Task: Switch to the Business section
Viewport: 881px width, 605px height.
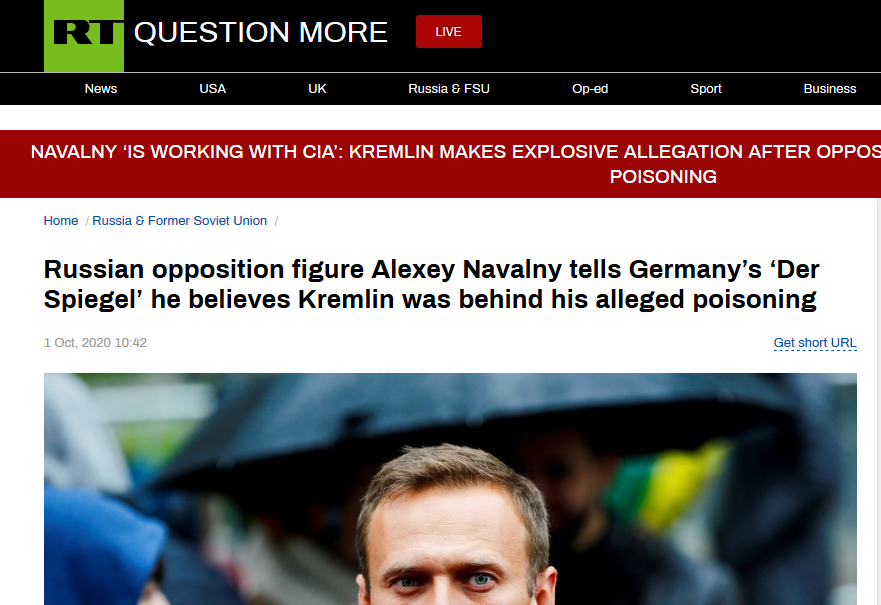Action: (x=830, y=89)
